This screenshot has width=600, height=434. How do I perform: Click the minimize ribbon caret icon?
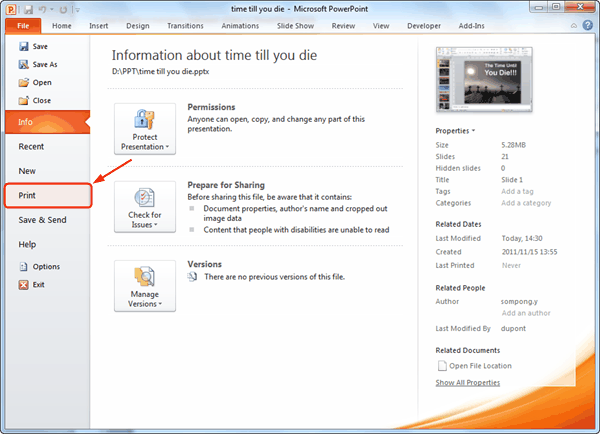pos(574,26)
